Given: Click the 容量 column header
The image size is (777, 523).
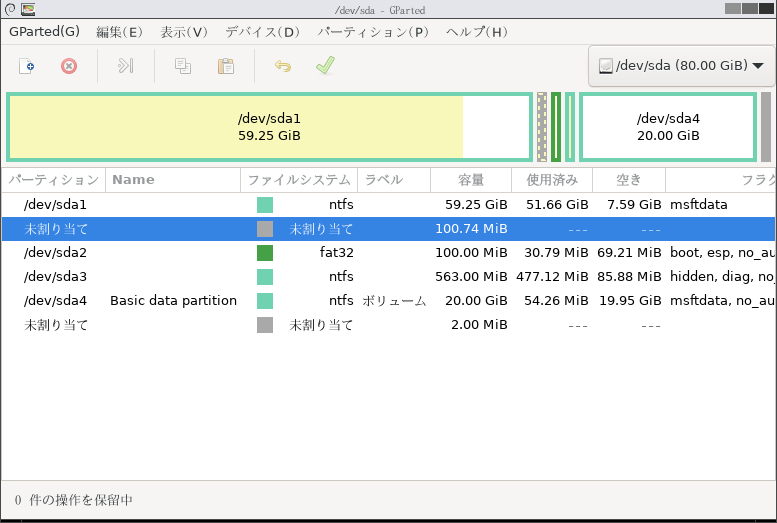Looking at the screenshot, I should [471, 180].
